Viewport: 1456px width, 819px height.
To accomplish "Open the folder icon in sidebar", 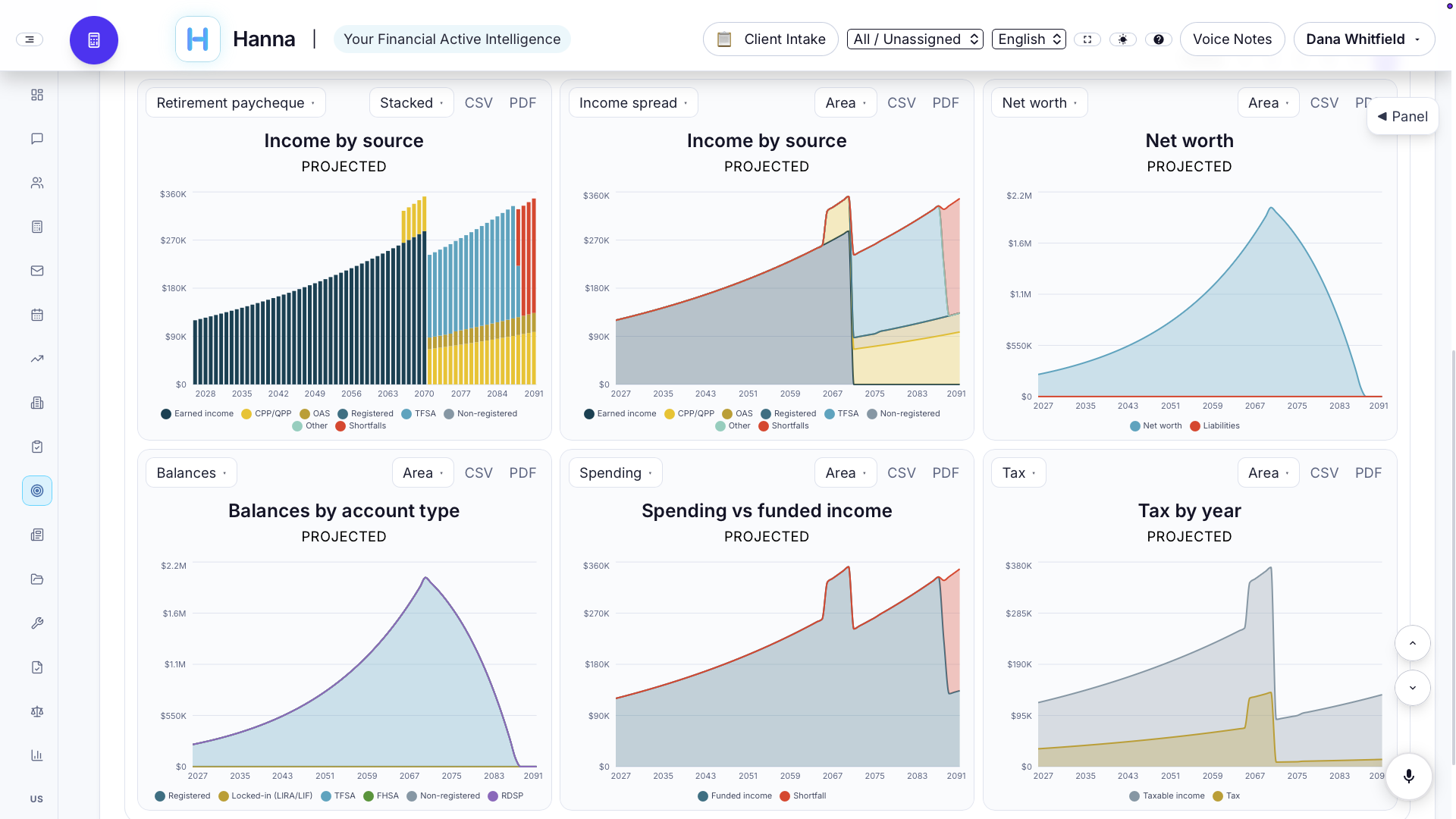I will tap(37, 579).
